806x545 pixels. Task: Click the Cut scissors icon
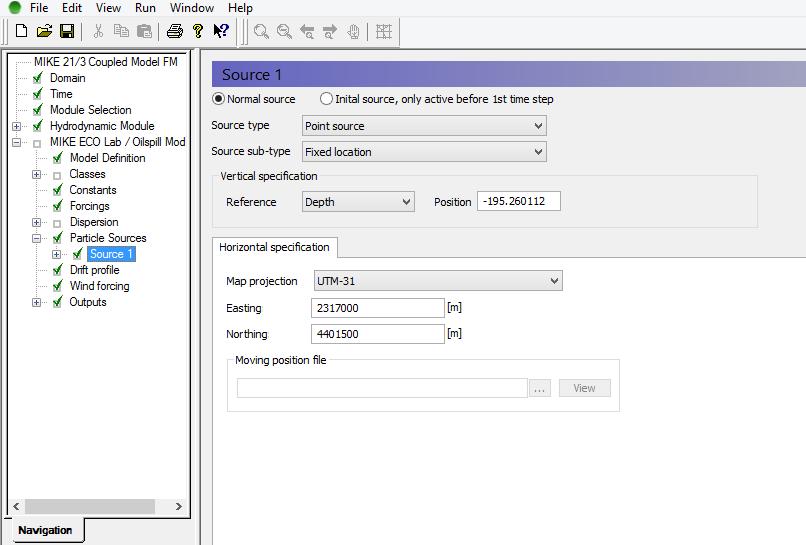98,31
